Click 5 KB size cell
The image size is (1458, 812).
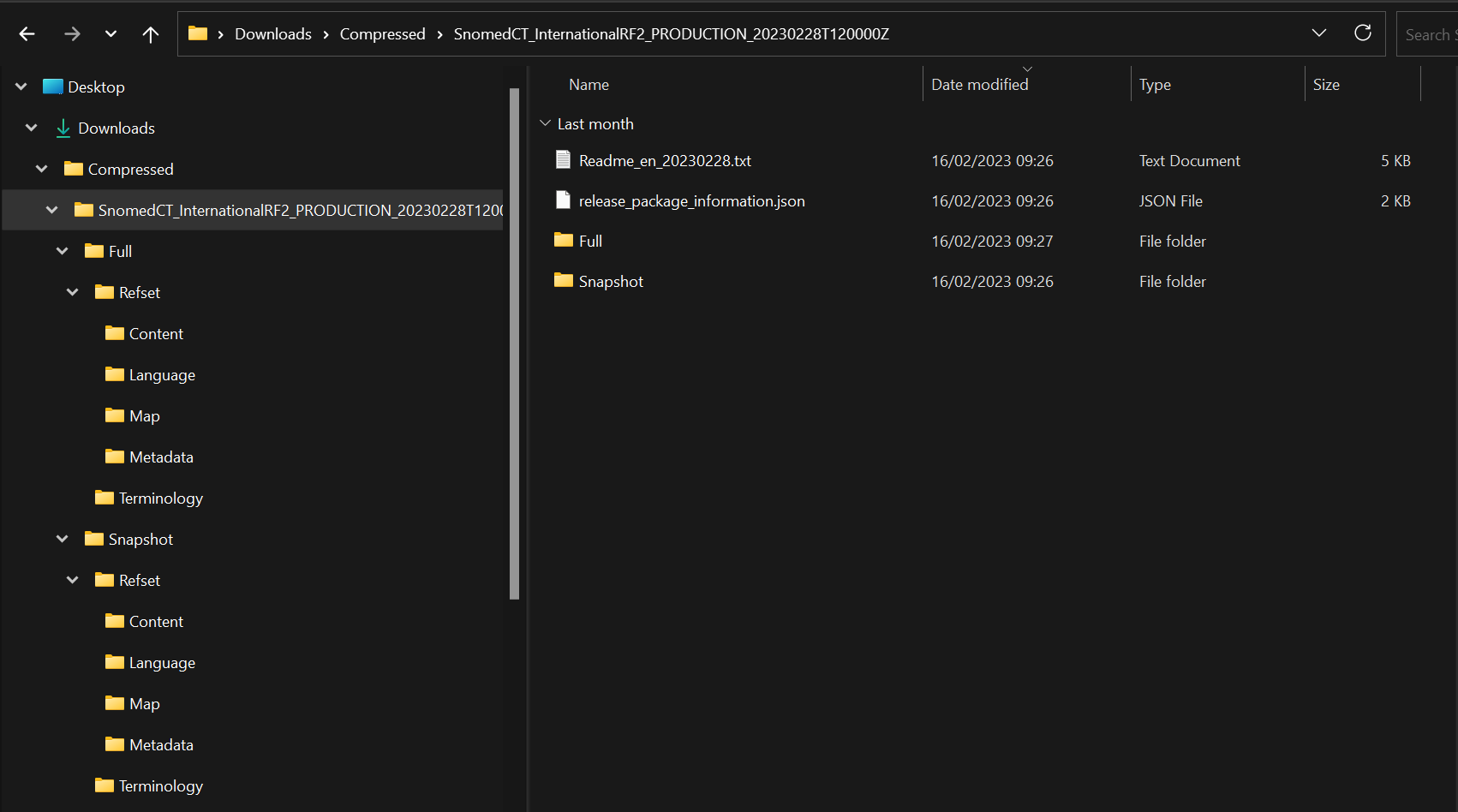1395,161
